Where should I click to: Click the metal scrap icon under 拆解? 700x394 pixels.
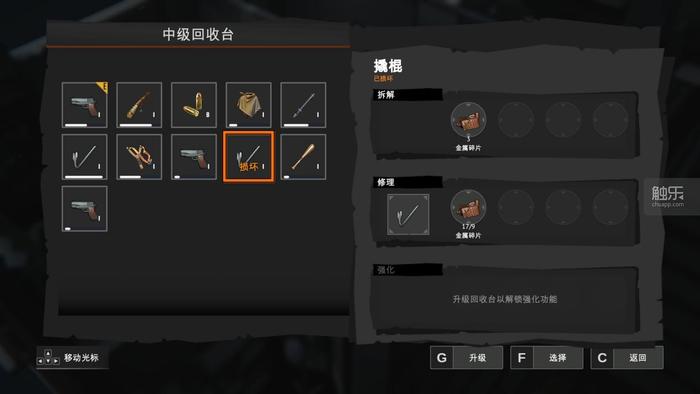point(468,120)
